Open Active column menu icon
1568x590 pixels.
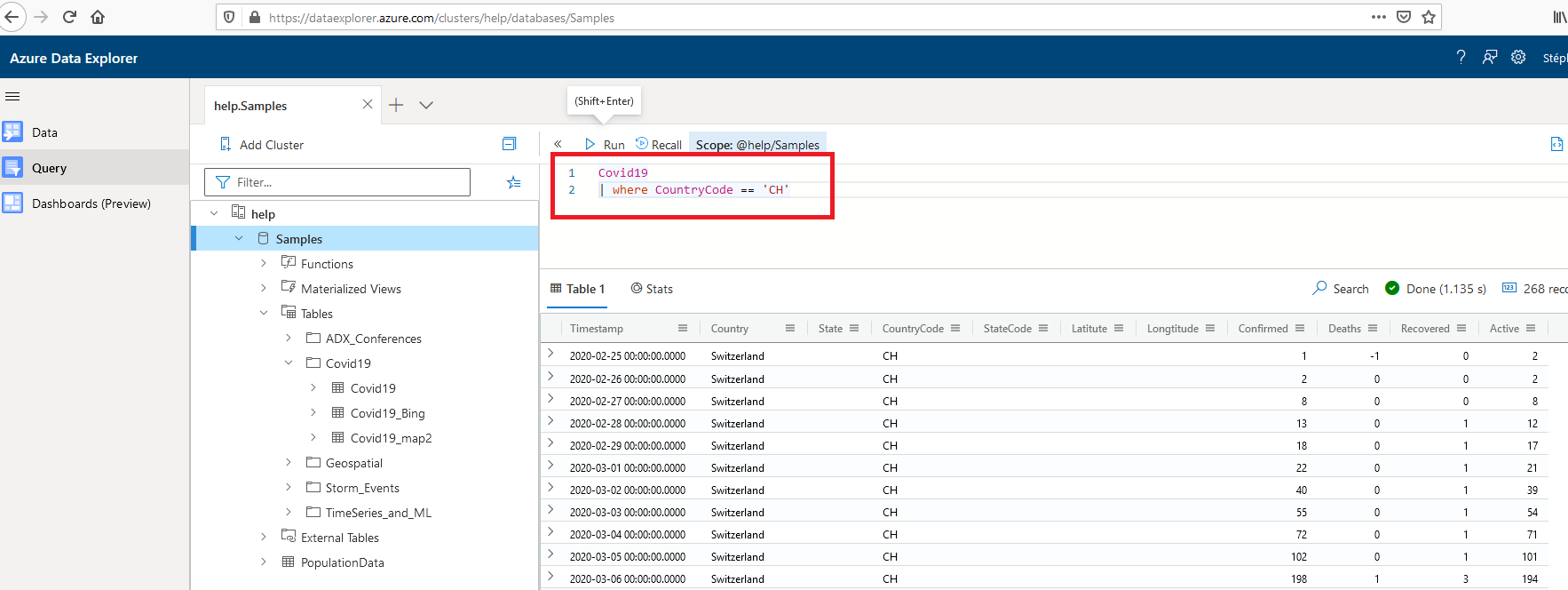click(x=1531, y=328)
